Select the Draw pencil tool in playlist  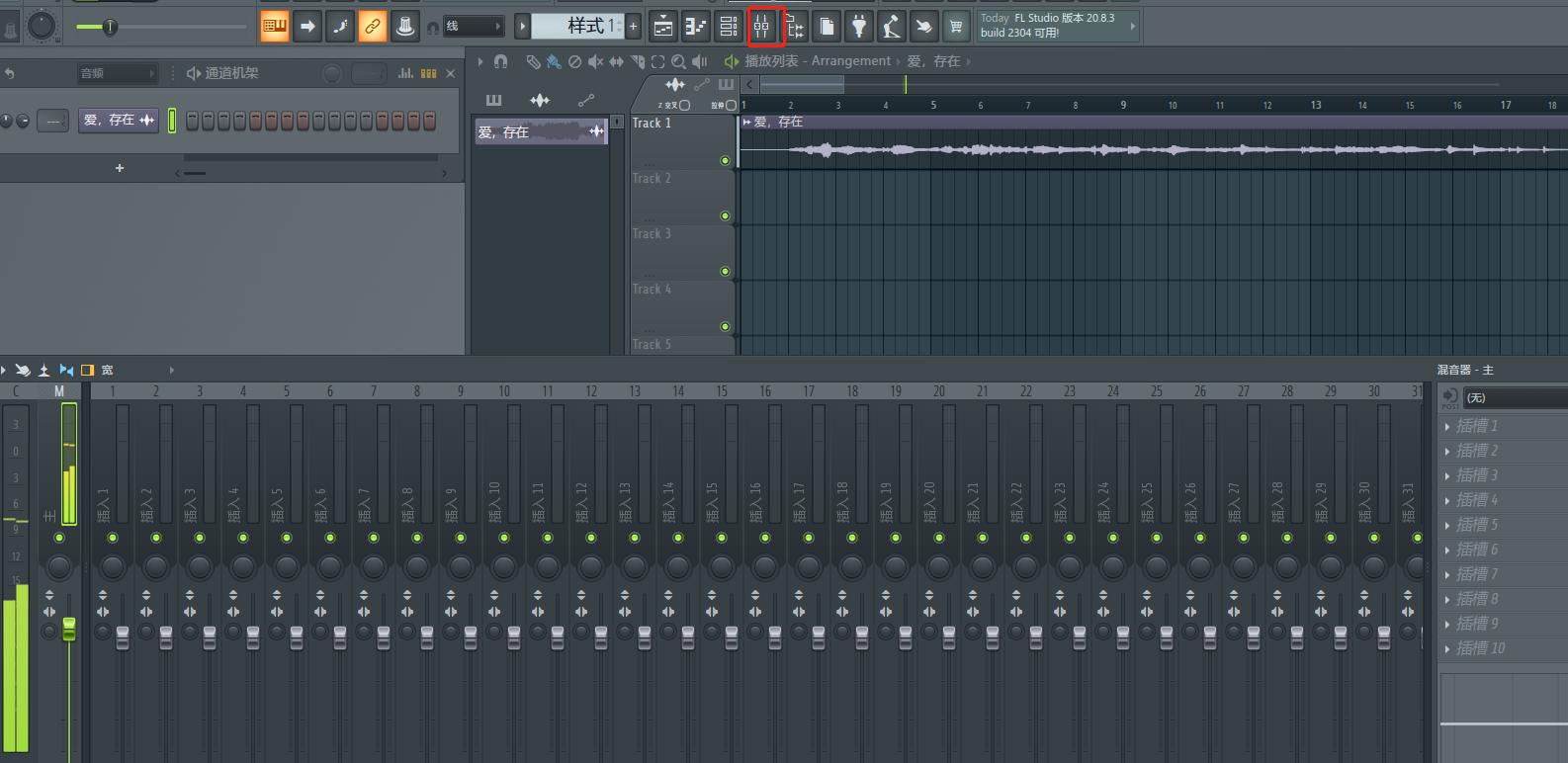[533, 61]
